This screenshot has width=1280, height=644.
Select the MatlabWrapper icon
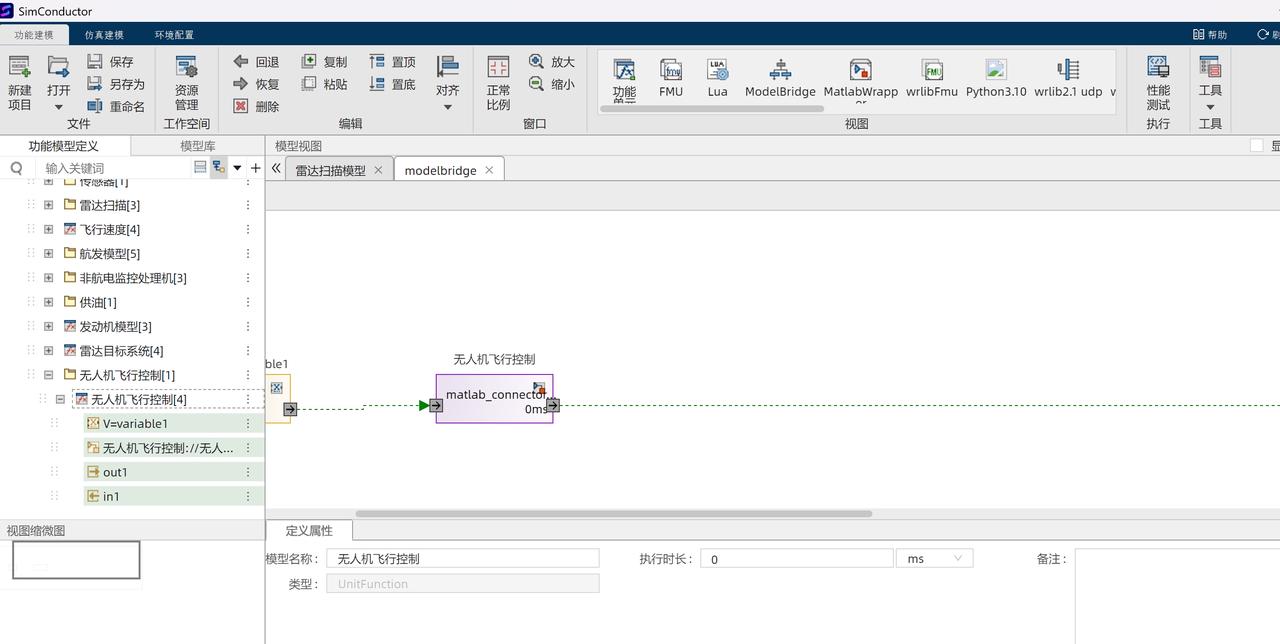[860, 70]
